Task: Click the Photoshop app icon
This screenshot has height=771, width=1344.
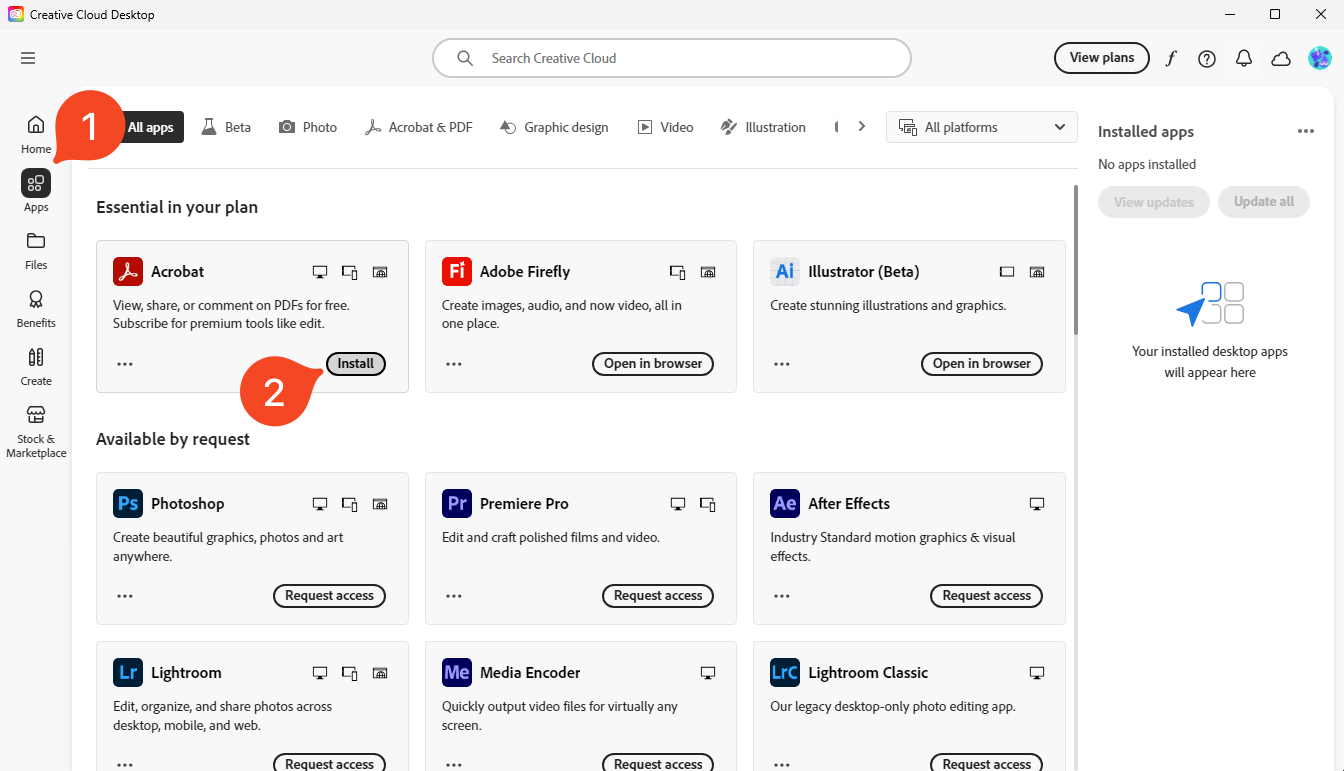Action: click(x=128, y=503)
